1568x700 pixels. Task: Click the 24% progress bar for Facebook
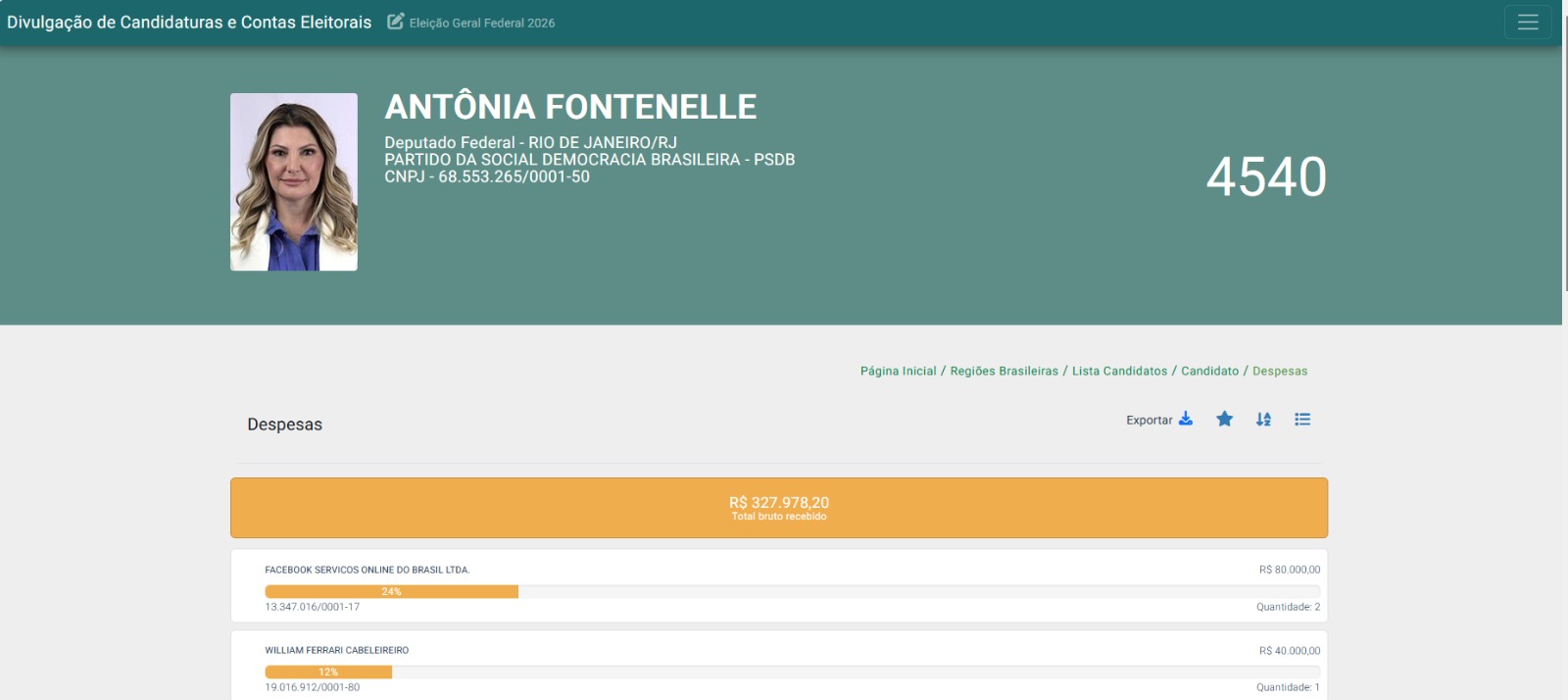(391, 591)
